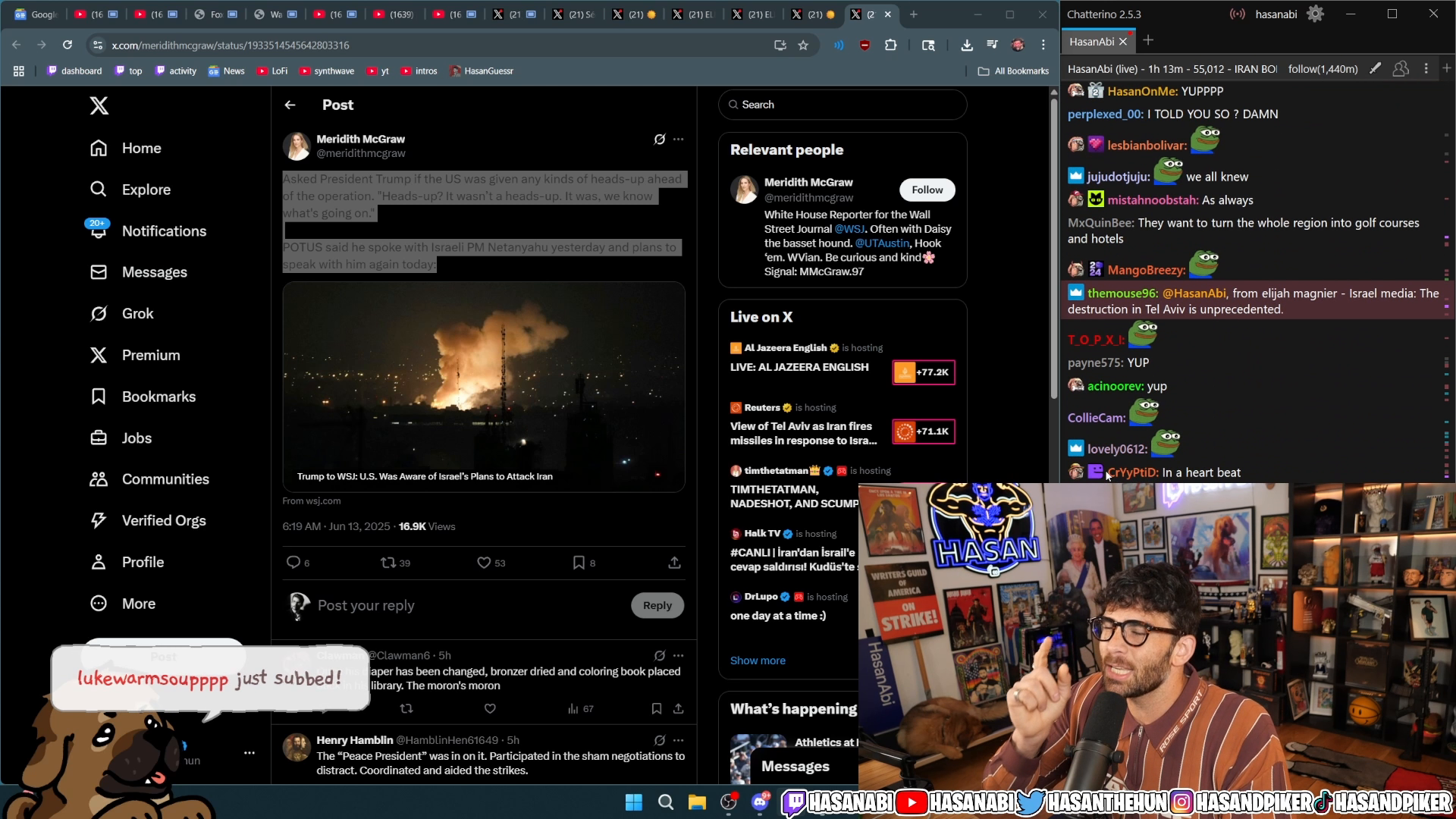Open Grok from the X sidebar
The image size is (1456, 819).
[x=139, y=313]
